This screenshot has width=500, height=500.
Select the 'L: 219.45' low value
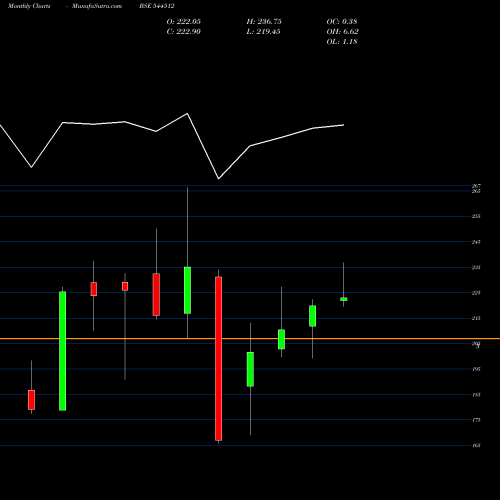coord(263,32)
